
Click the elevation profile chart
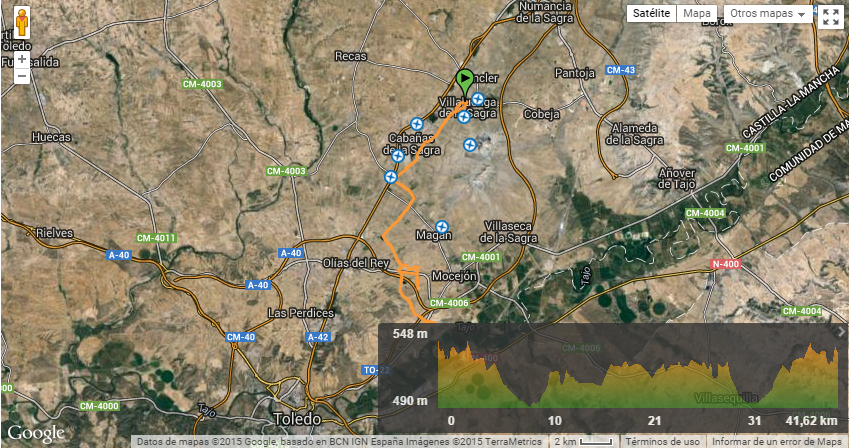[x=637, y=375]
